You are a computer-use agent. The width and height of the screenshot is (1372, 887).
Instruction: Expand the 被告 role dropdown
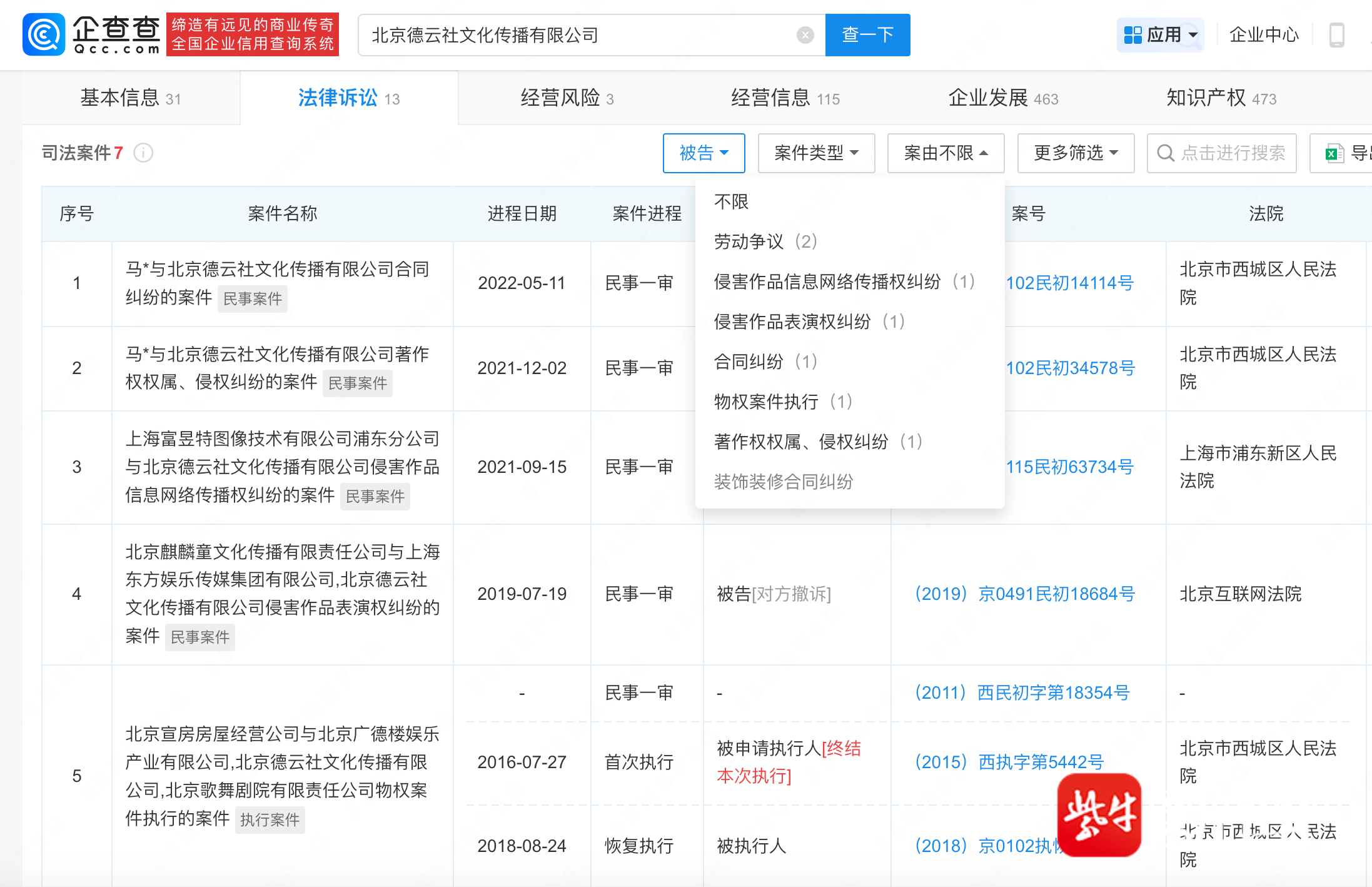pyautogui.click(x=704, y=153)
